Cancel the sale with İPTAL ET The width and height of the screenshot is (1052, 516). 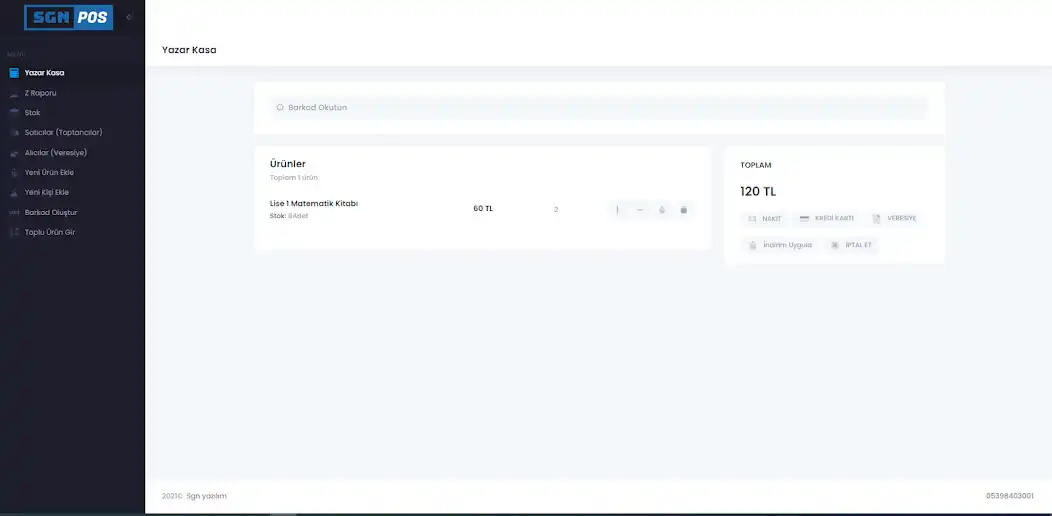tap(852, 245)
